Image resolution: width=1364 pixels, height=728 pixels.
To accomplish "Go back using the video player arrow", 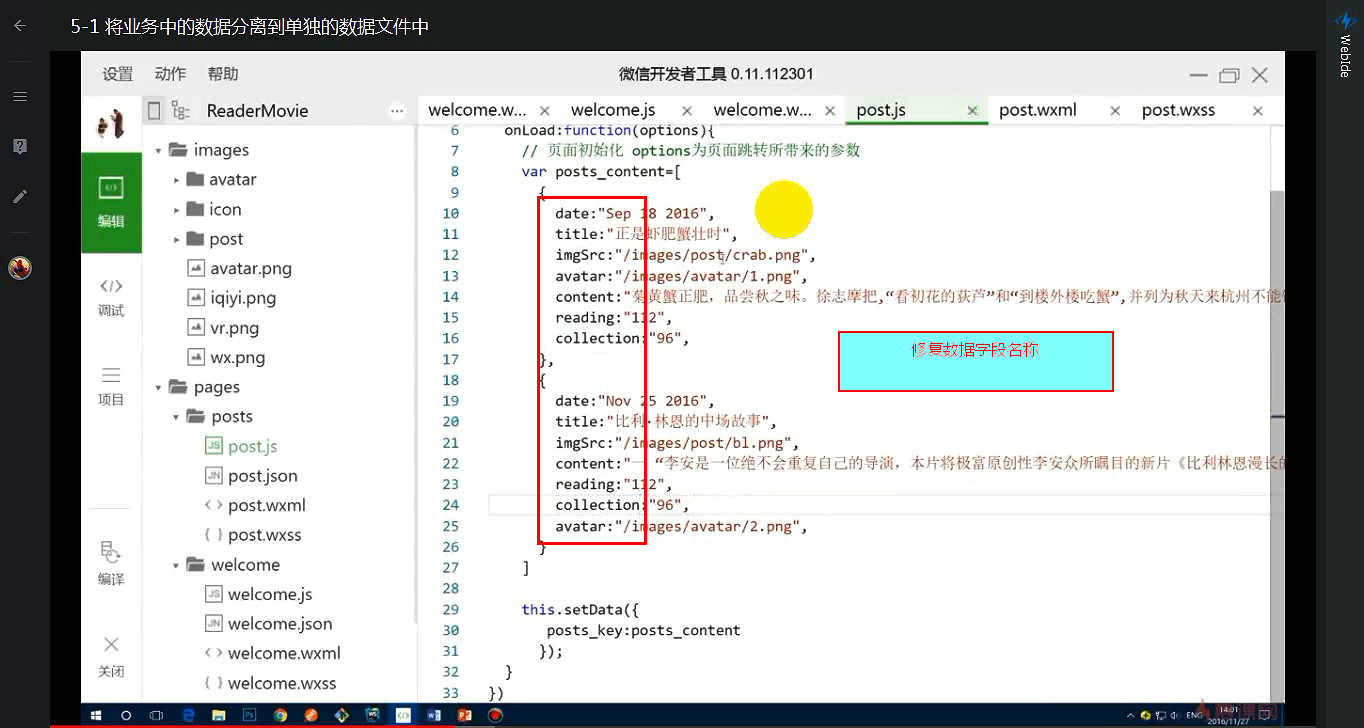I will pos(19,26).
